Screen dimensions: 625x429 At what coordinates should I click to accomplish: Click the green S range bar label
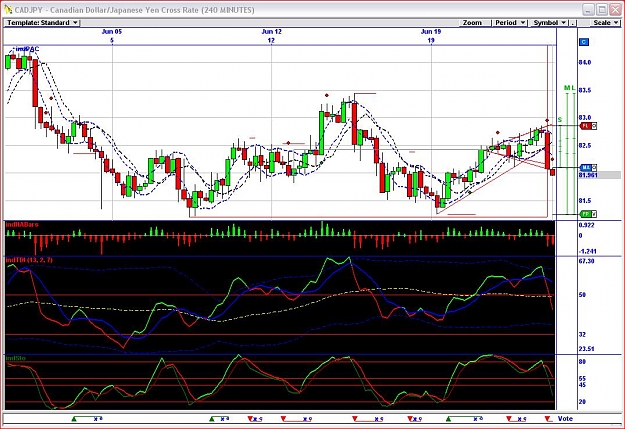(x=560, y=120)
